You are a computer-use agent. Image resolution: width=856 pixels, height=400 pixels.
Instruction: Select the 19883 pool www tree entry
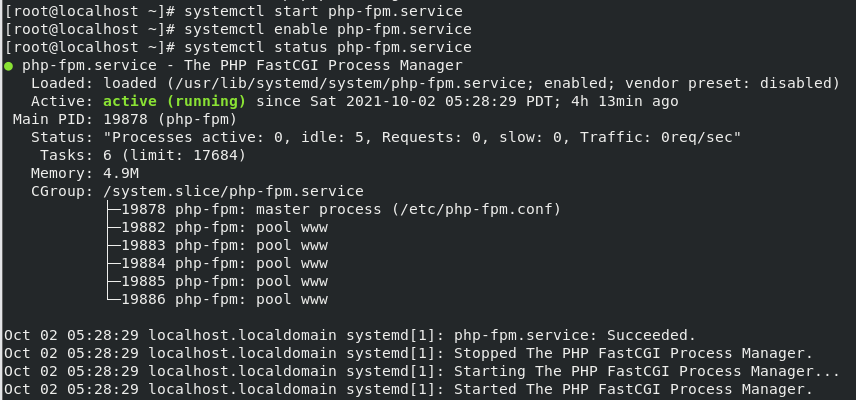[224, 246]
